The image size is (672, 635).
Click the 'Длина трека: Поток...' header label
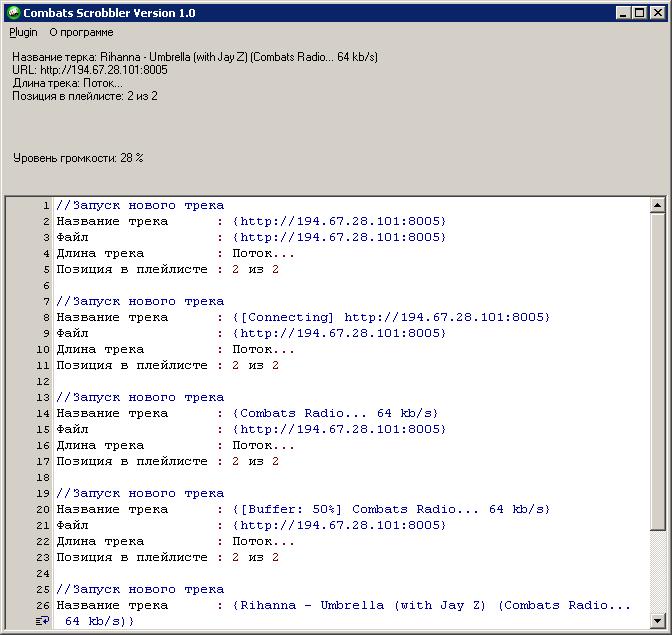67,83
